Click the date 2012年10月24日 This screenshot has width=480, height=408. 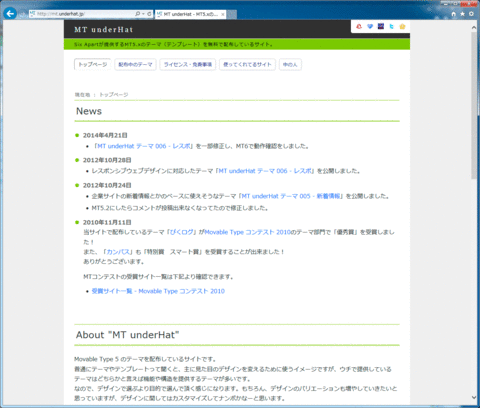tap(107, 185)
